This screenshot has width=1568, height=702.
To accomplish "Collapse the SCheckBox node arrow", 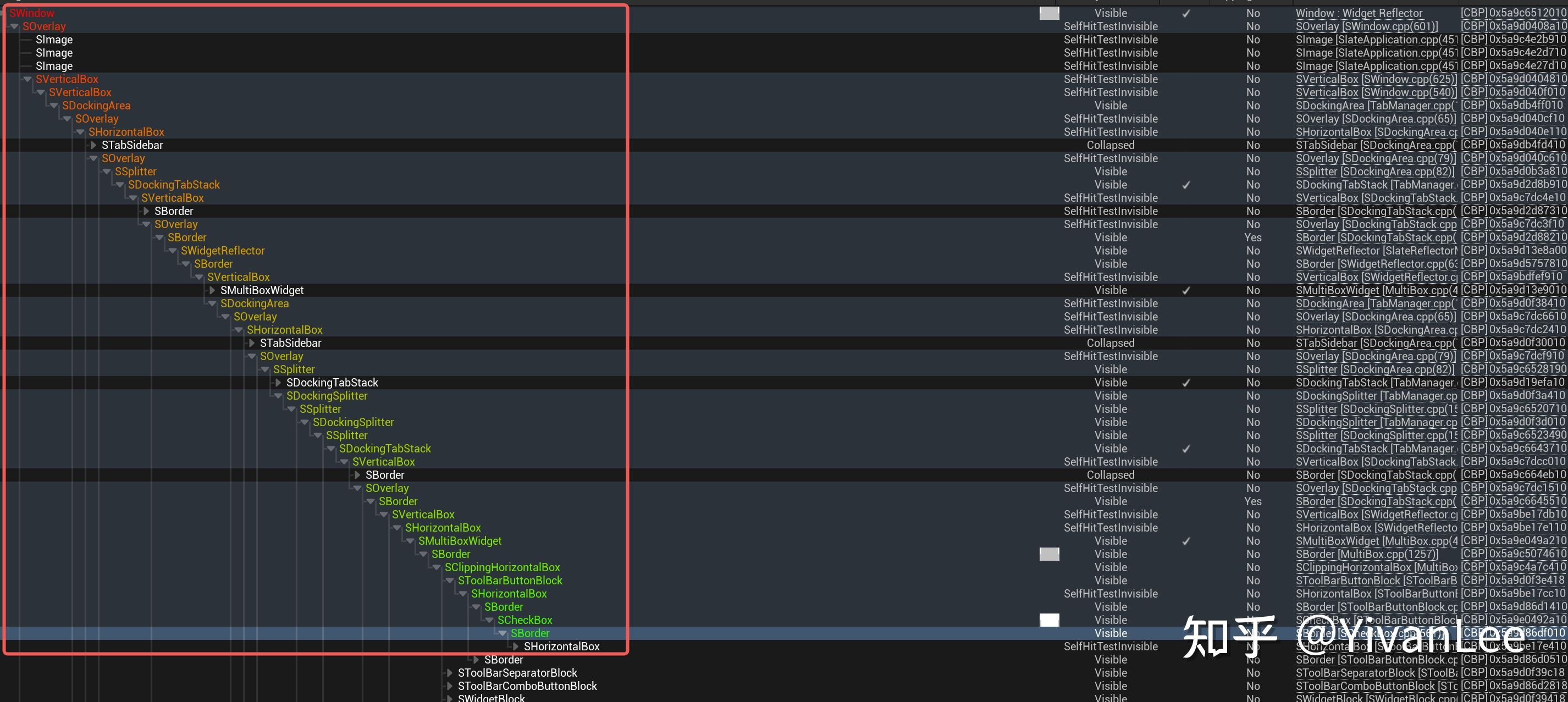I will point(489,621).
